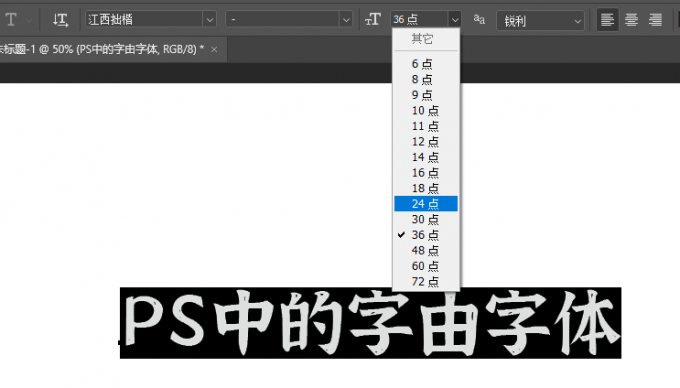Screen dimensions: 680x388
Task: Click the anti-aliasing aa icon
Action: click(x=479, y=20)
